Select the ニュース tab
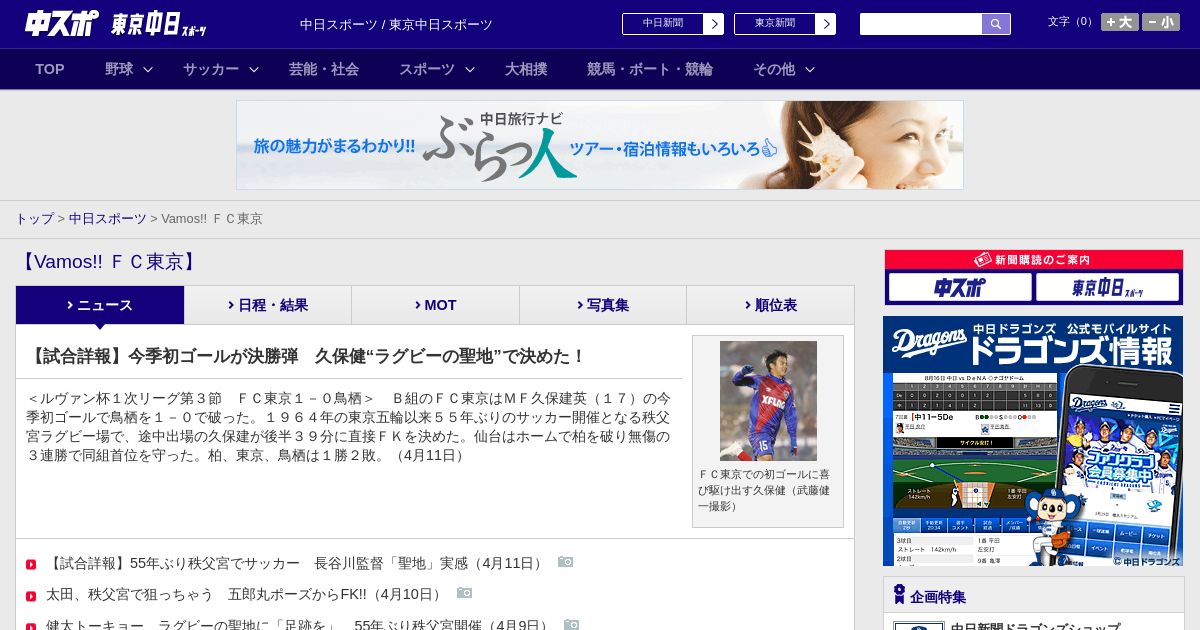1200x630 pixels. click(100, 305)
